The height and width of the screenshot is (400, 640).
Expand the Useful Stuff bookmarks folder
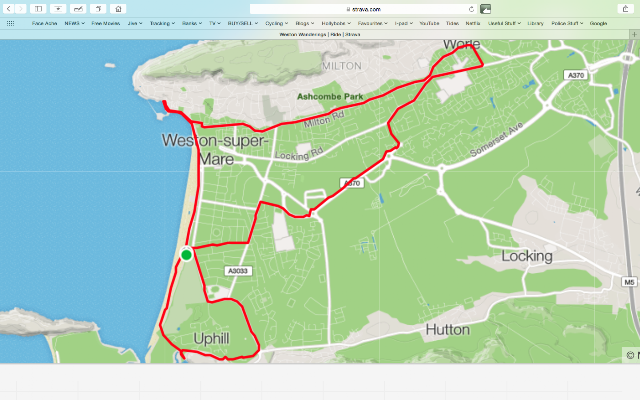tap(504, 23)
